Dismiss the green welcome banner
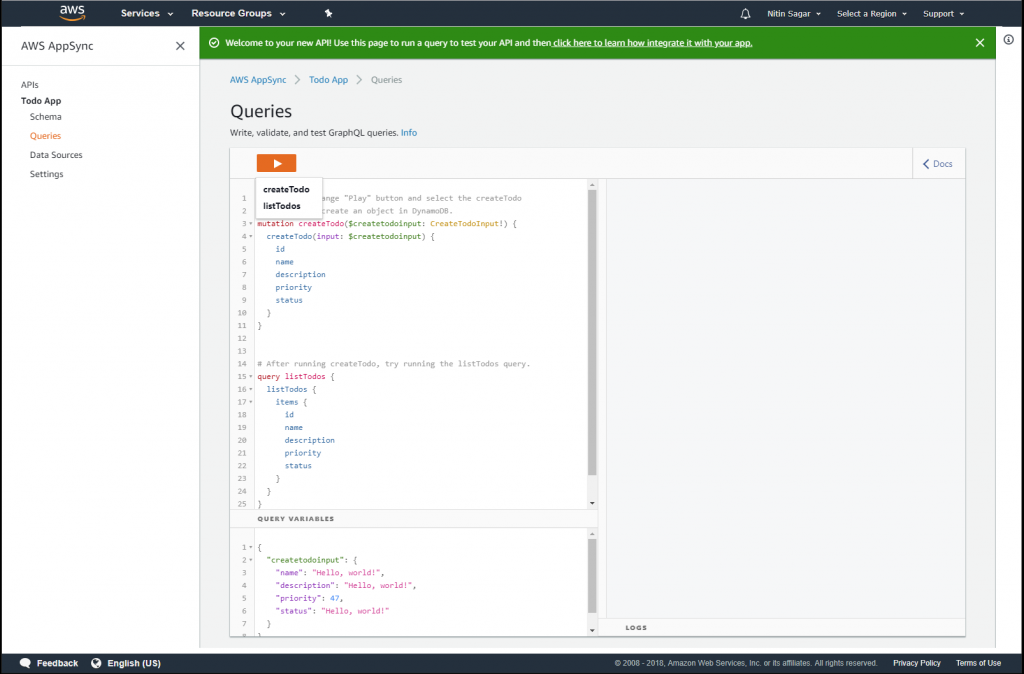The height and width of the screenshot is (674, 1024). (x=980, y=43)
